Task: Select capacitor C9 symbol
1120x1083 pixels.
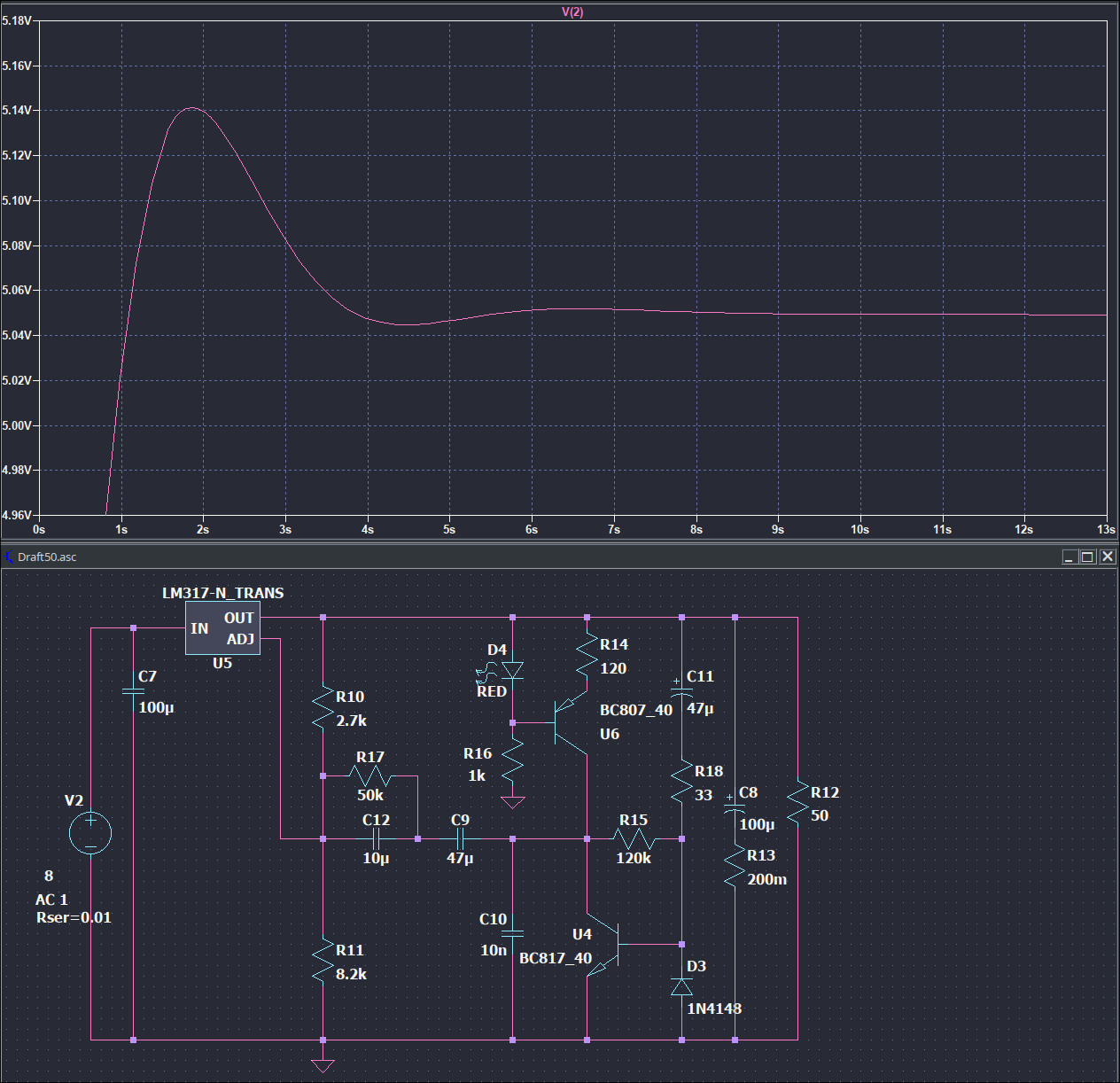Action: coord(461,838)
